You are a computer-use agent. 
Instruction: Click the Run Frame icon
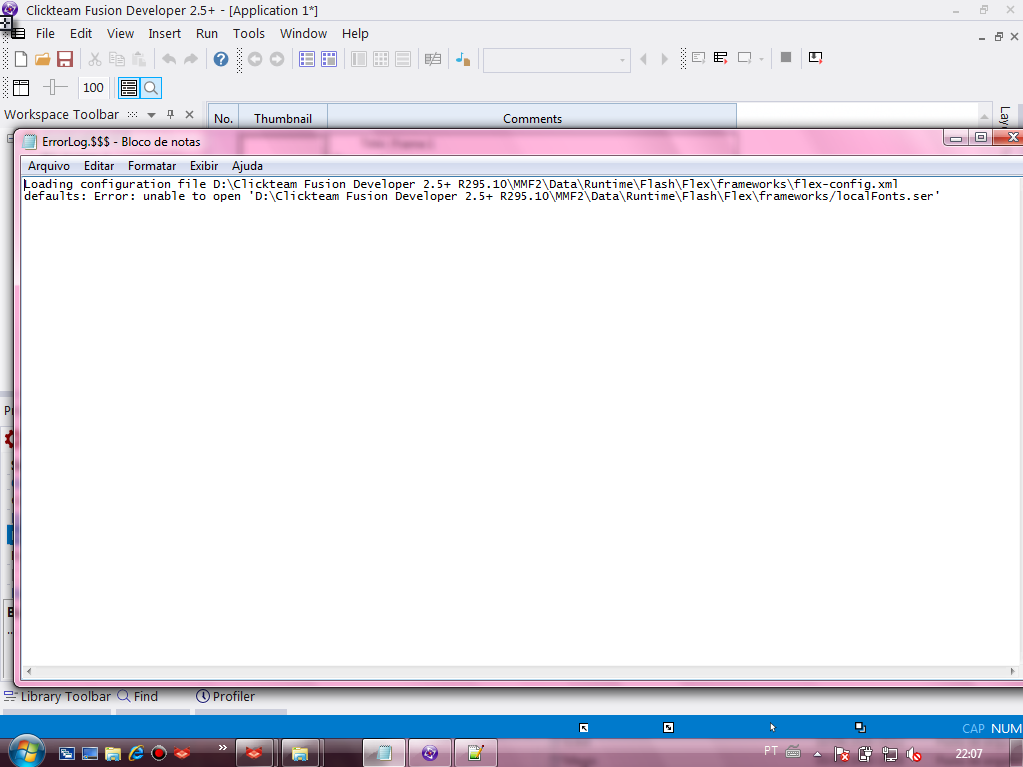coord(744,58)
